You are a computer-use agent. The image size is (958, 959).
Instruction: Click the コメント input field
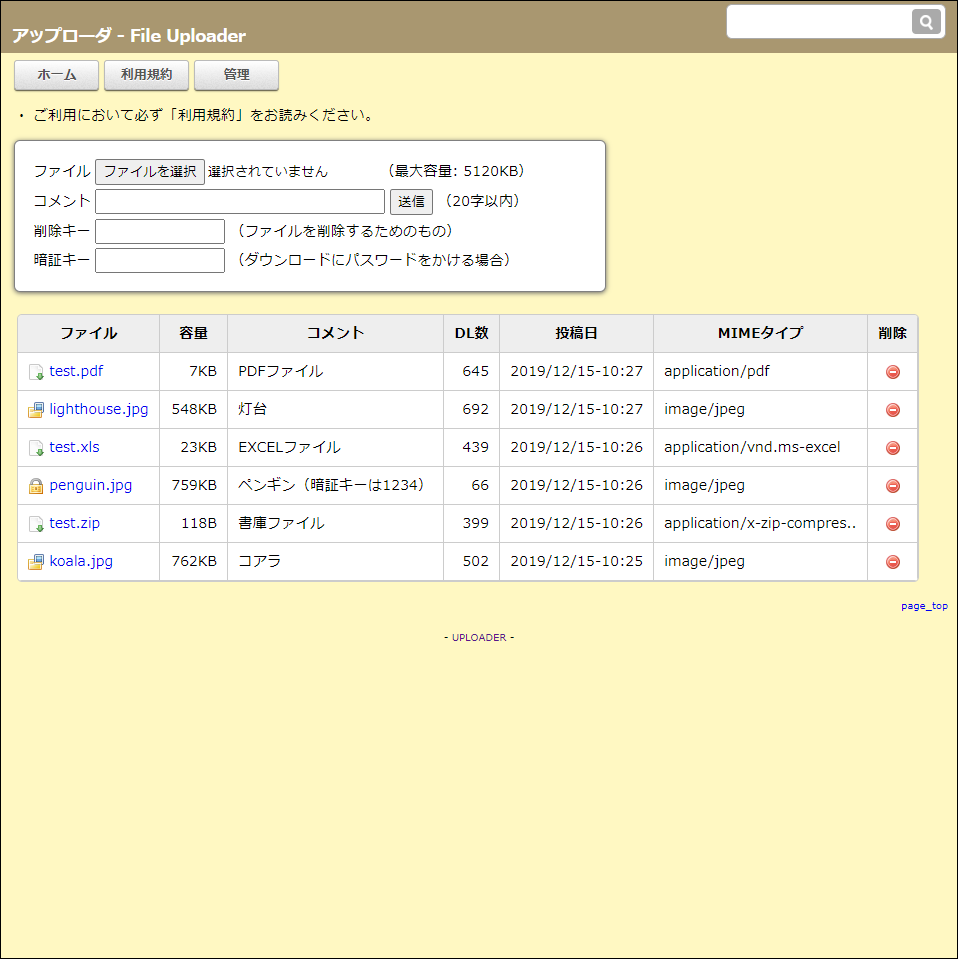pyautogui.click(x=240, y=201)
